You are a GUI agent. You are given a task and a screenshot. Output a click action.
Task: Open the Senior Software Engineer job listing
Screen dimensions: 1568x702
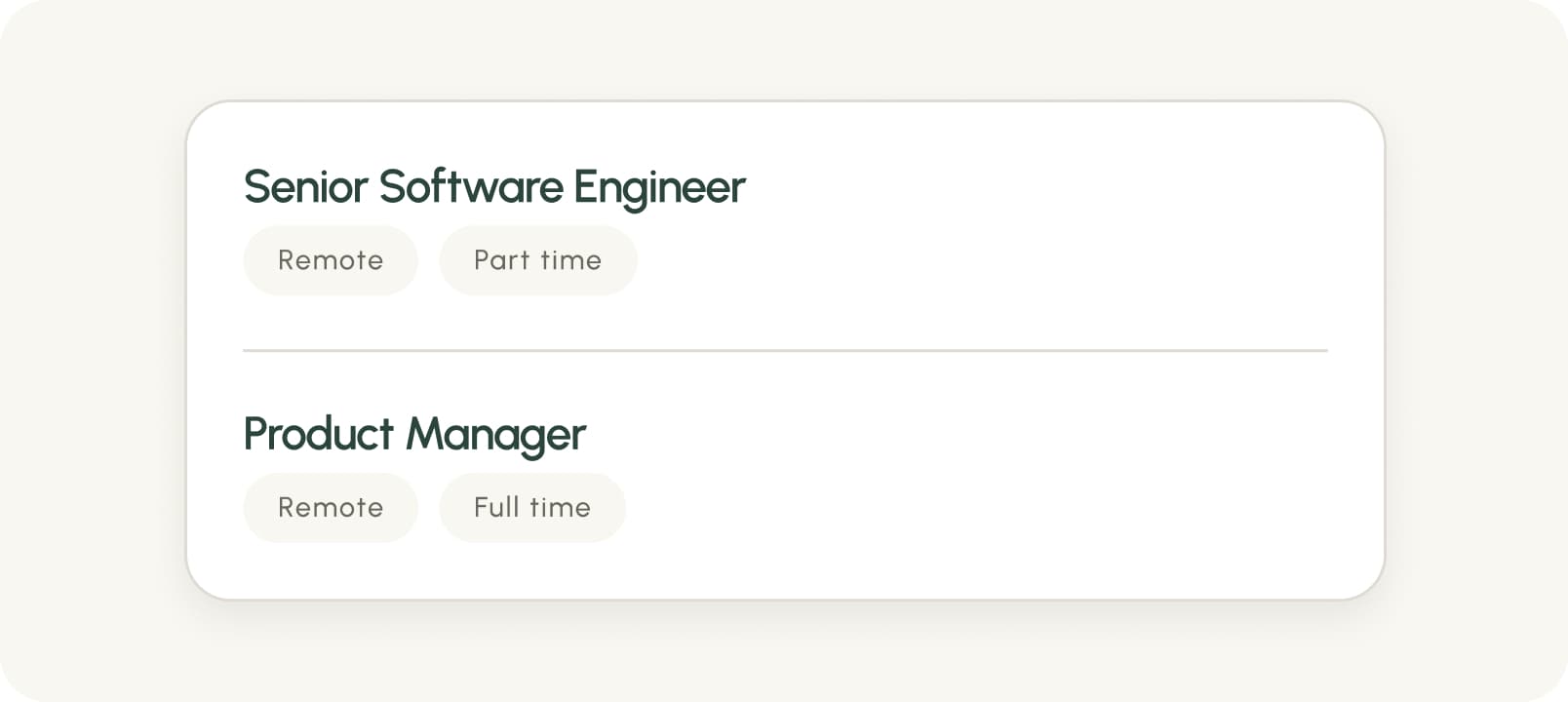click(494, 187)
